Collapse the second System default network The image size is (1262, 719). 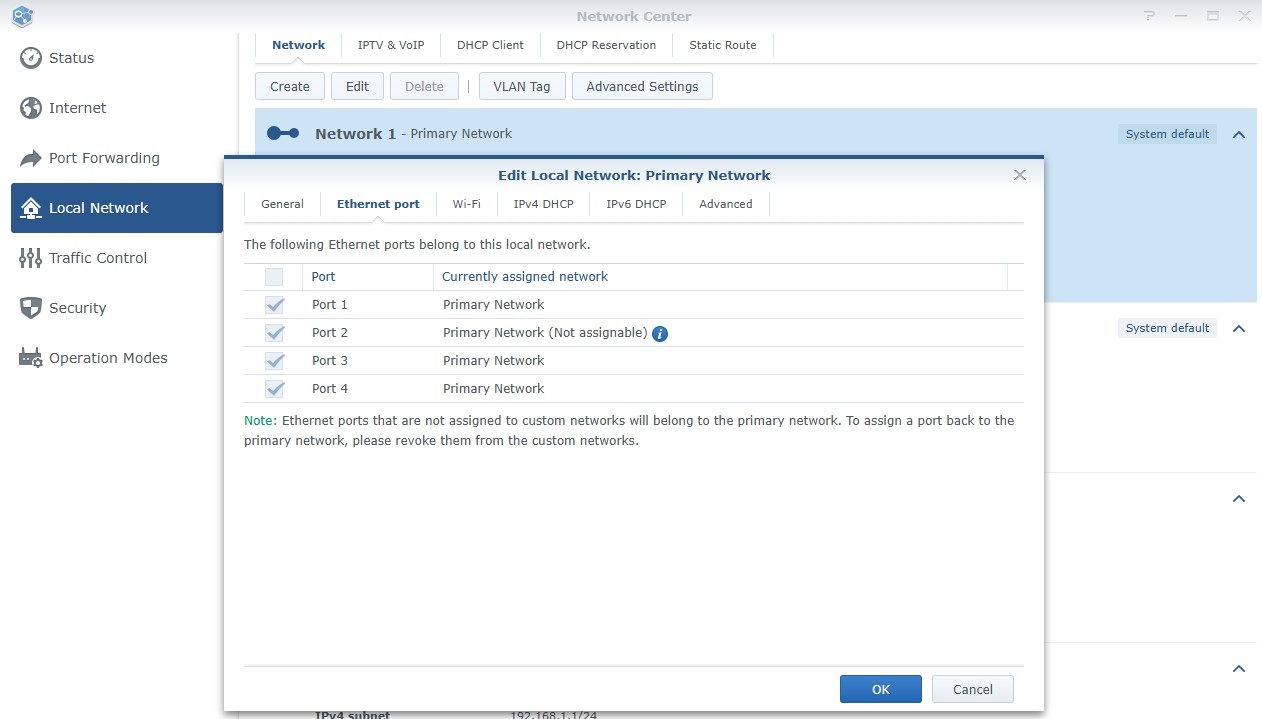coord(1239,328)
